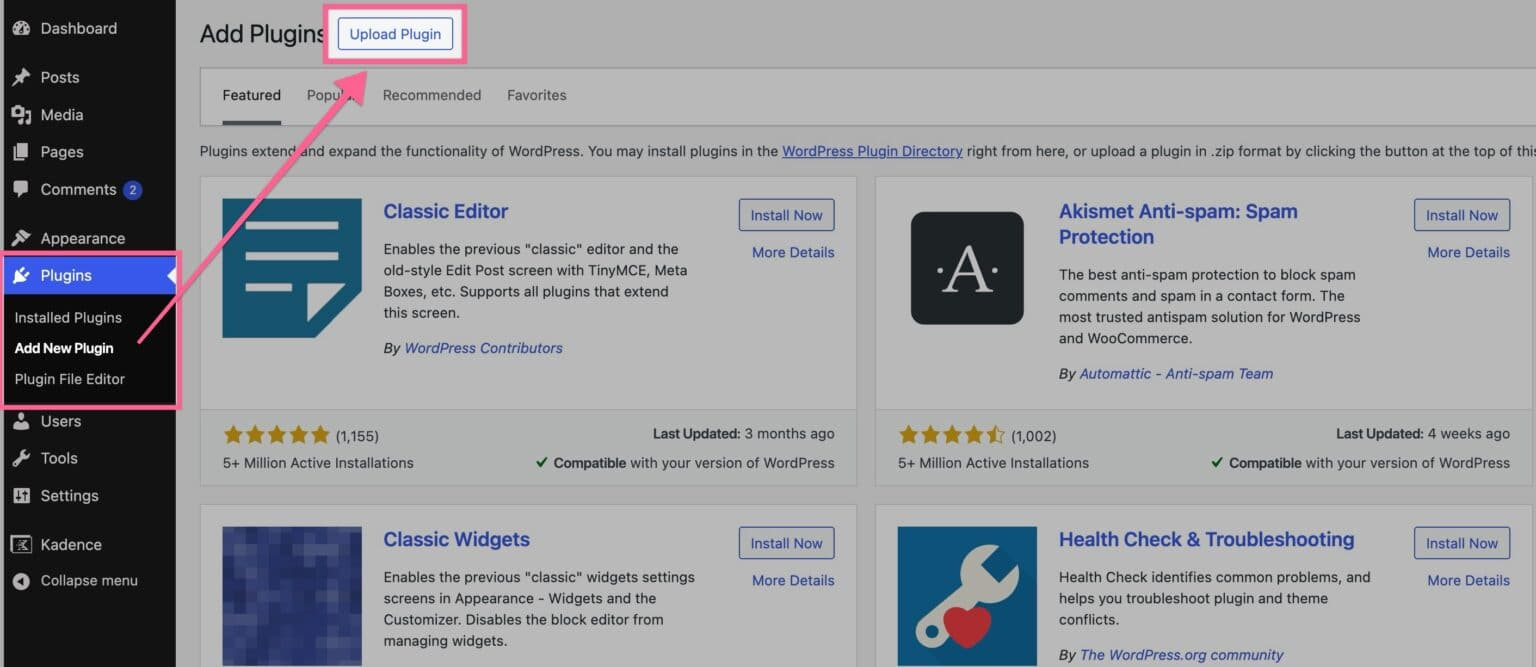The height and width of the screenshot is (667, 1536).
Task: Open Installed Plugins submenu item
Action: (x=68, y=317)
